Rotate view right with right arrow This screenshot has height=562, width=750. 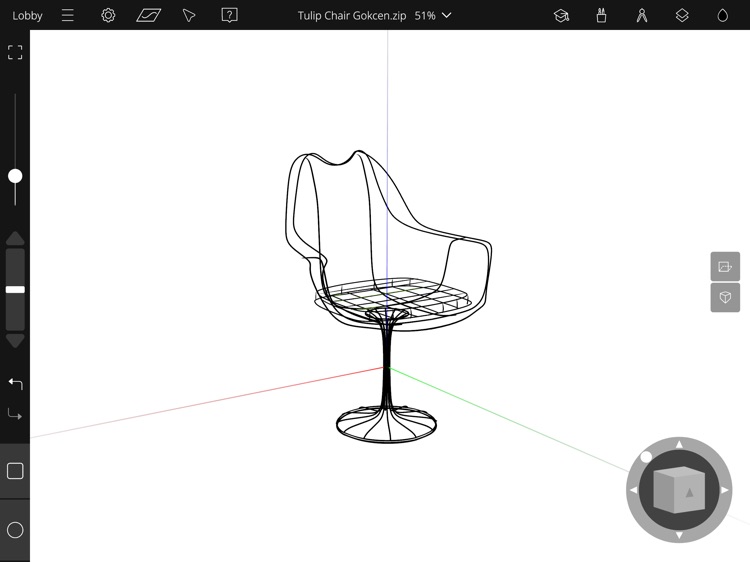724,490
